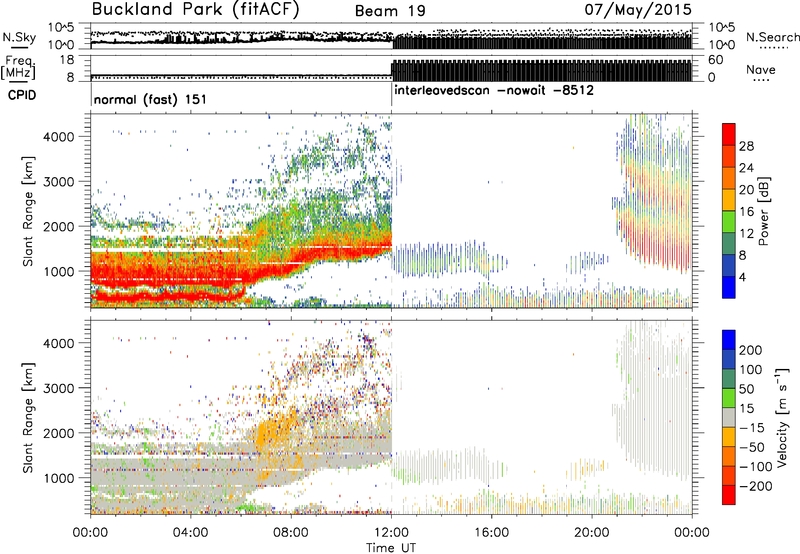Viewport: 800px width, 554px height.
Task: Click the 'Freq. [MHz]' label
Action: [19, 67]
